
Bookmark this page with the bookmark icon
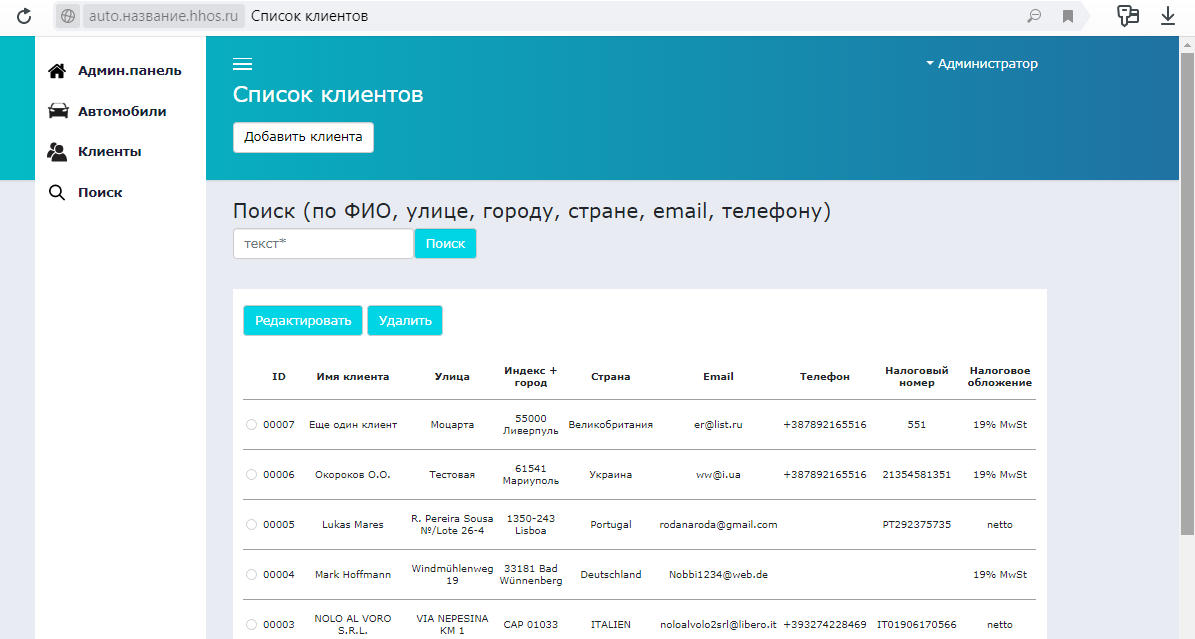click(x=1068, y=16)
